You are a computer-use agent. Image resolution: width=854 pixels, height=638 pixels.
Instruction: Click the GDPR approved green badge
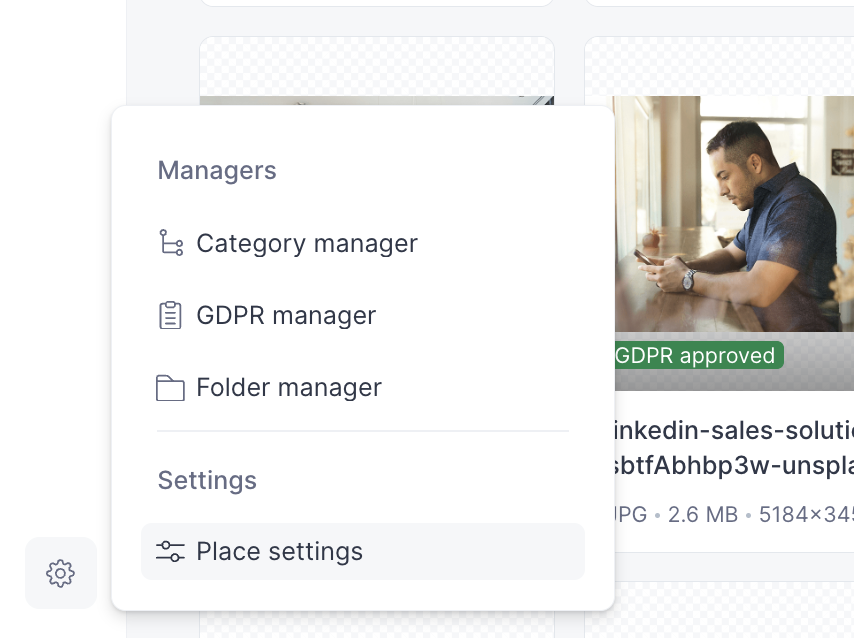(x=699, y=355)
